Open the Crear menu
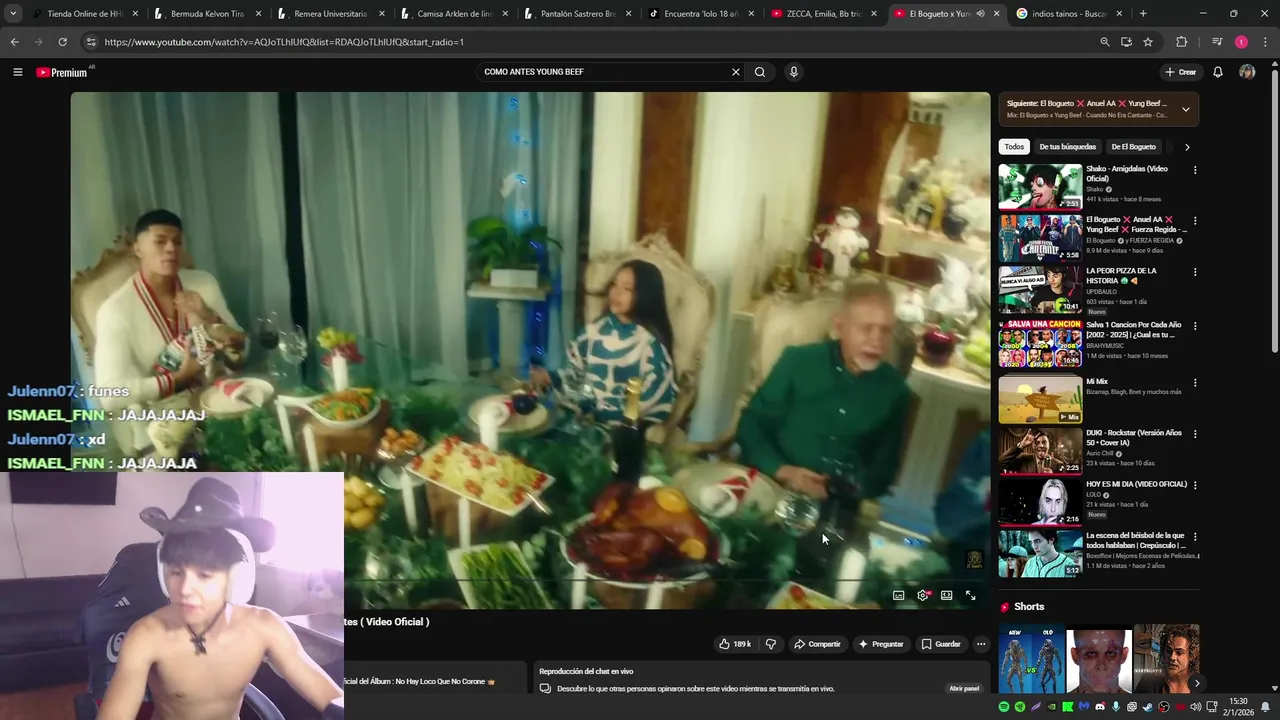This screenshot has width=1280, height=720. (x=1181, y=72)
